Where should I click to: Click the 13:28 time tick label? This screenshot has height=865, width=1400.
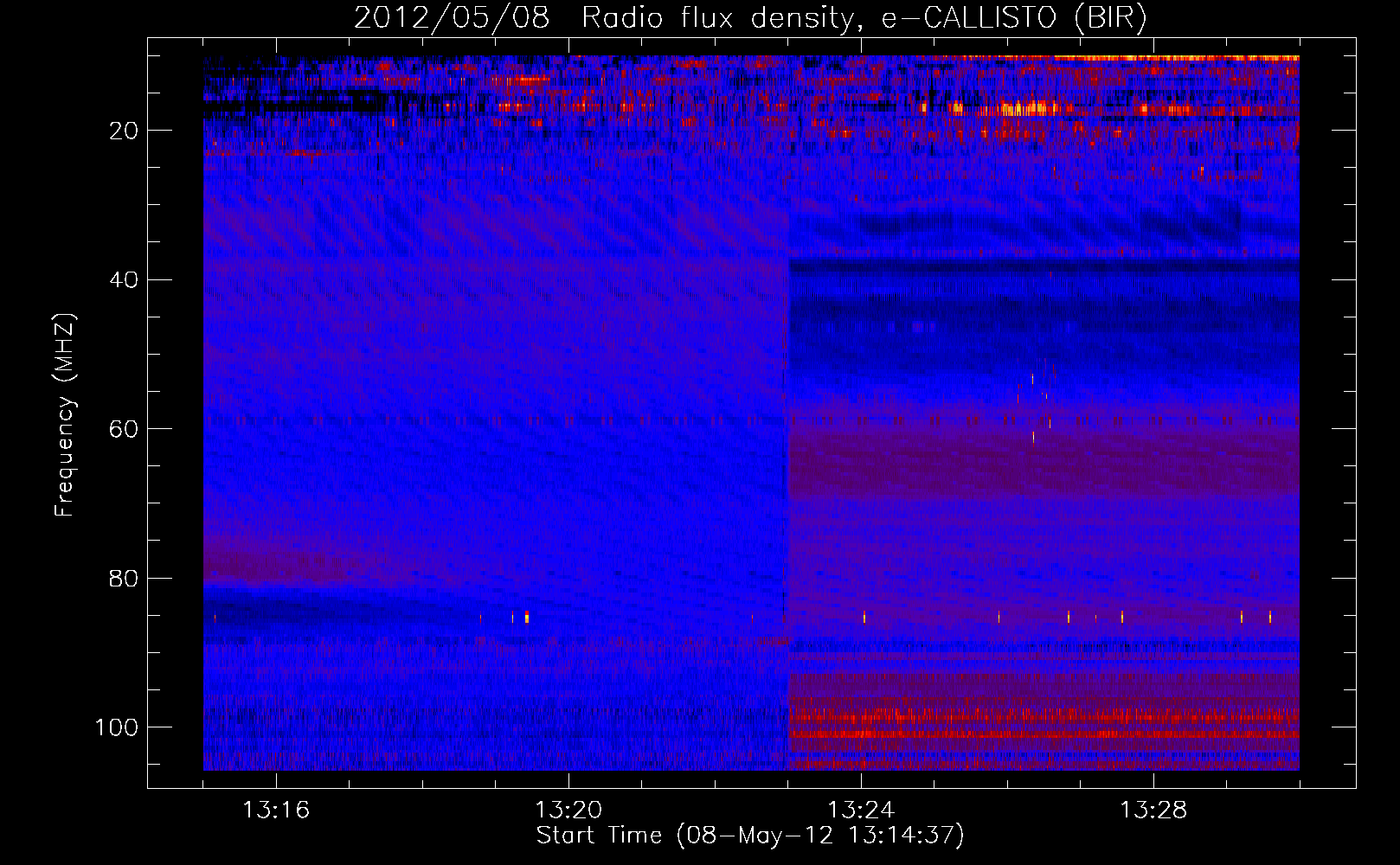click(1153, 811)
